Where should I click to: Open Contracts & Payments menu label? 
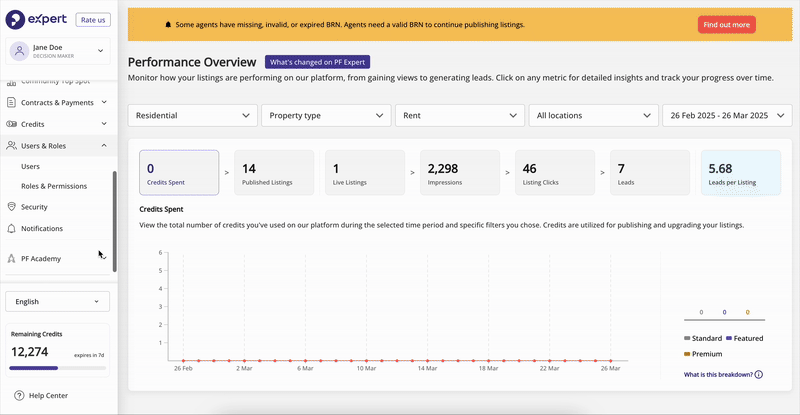point(57,103)
